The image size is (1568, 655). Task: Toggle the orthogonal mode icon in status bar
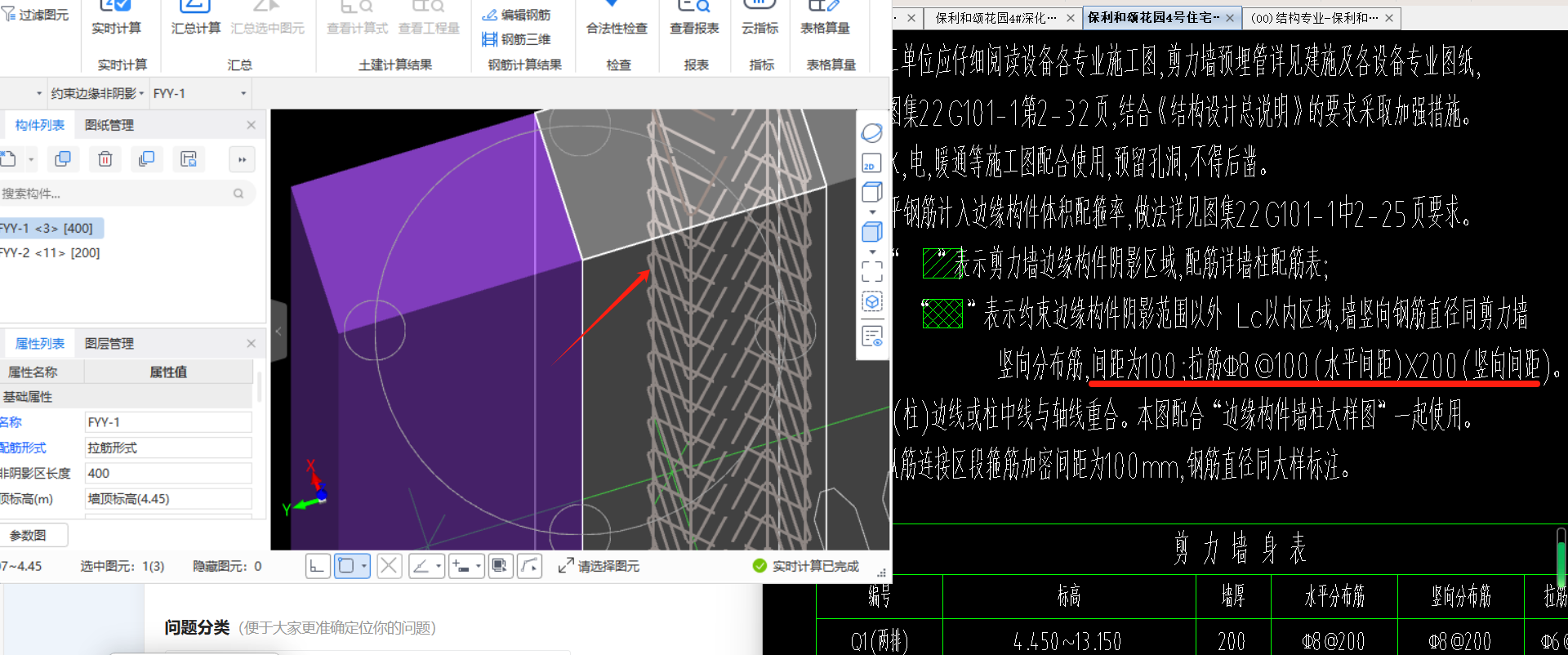coord(318,566)
